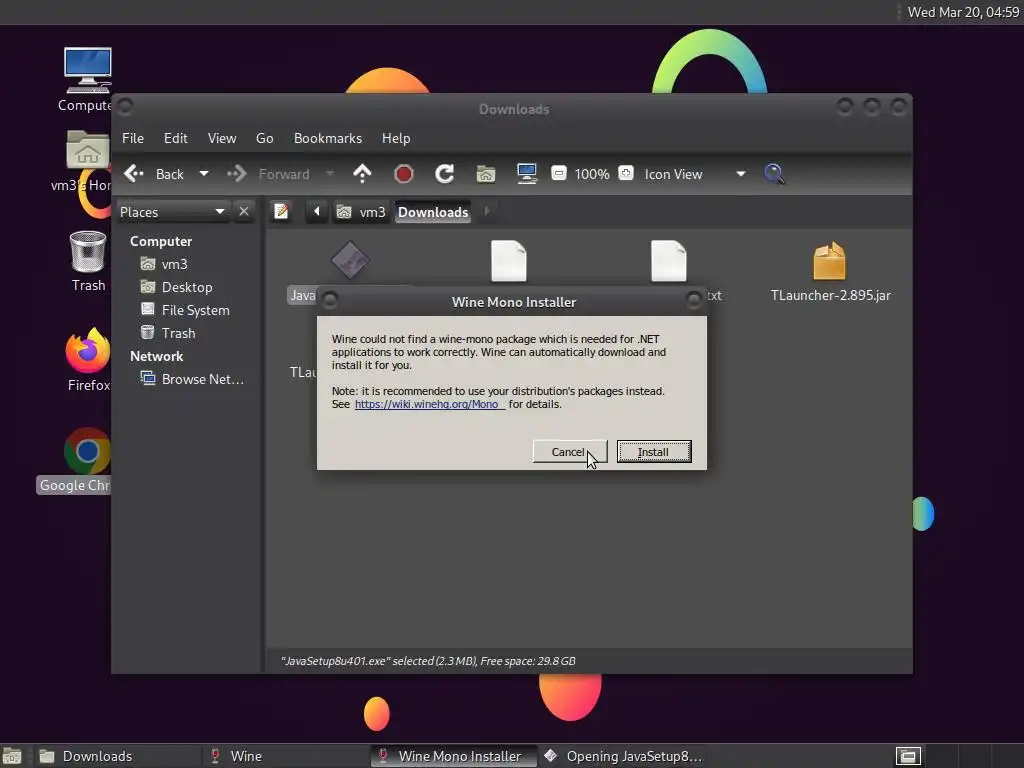The image size is (1024, 768).
Task: Click the red Stop loading icon
Action: tap(404, 174)
